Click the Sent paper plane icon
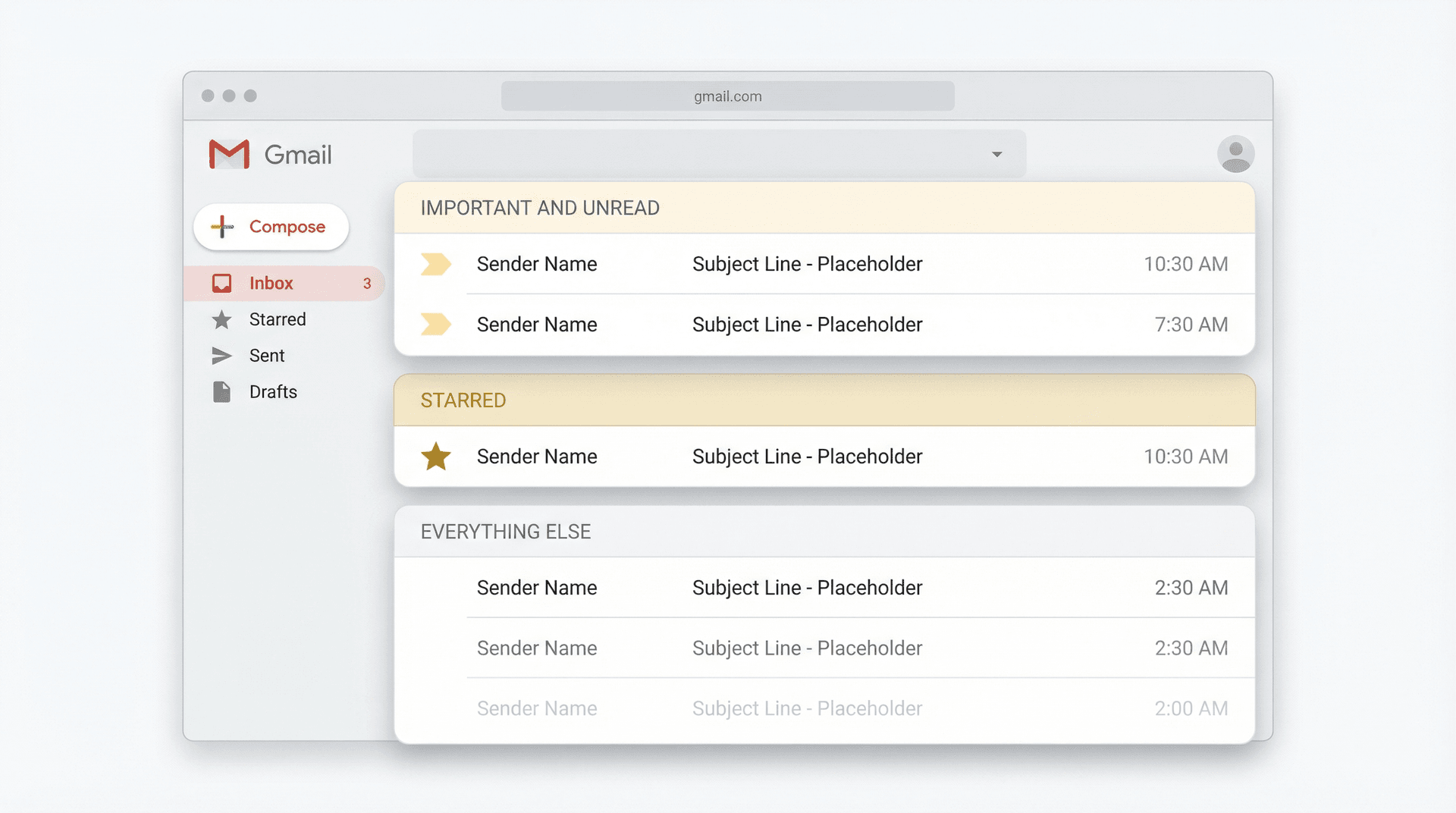The image size is (1456, 813). (x=221, y=356)
